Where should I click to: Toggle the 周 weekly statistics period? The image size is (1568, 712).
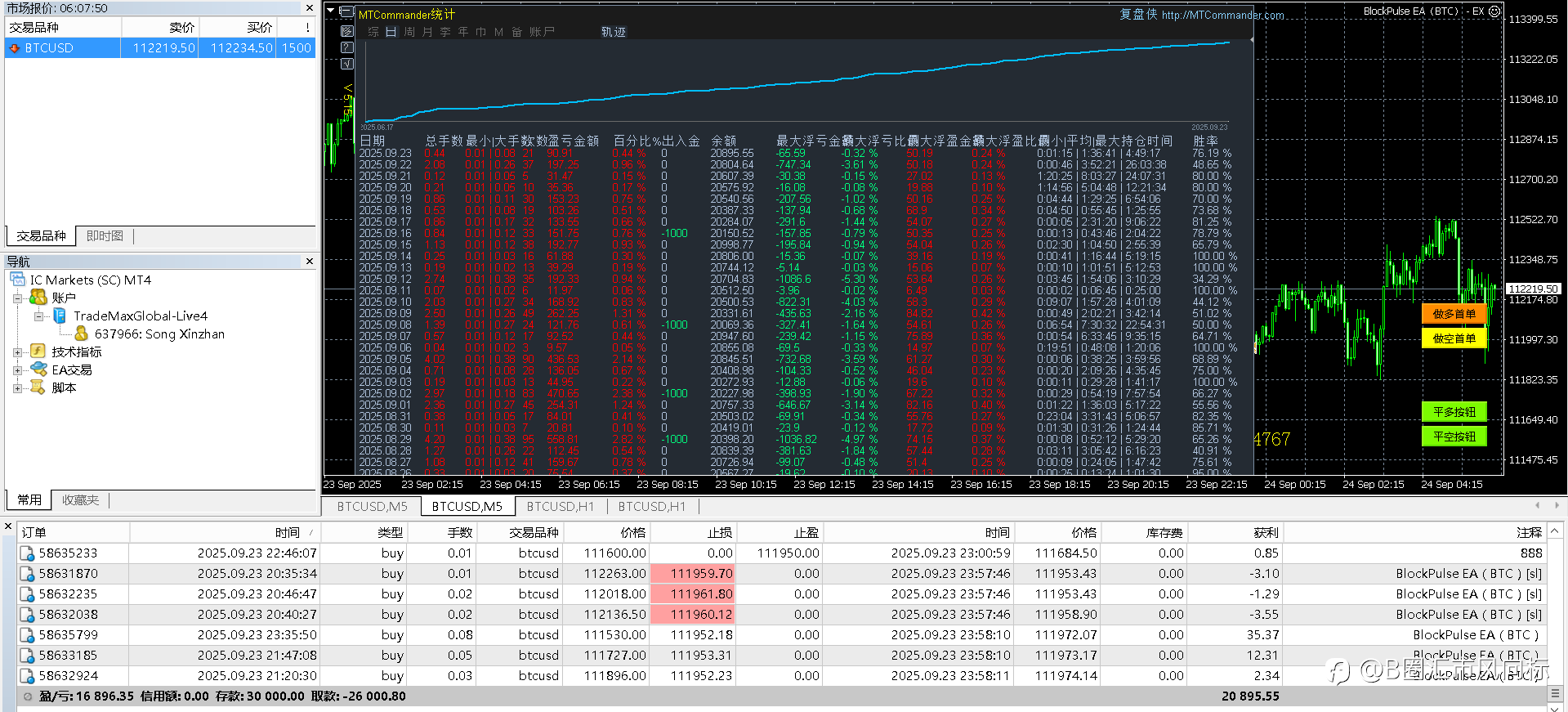coord(409,32)
